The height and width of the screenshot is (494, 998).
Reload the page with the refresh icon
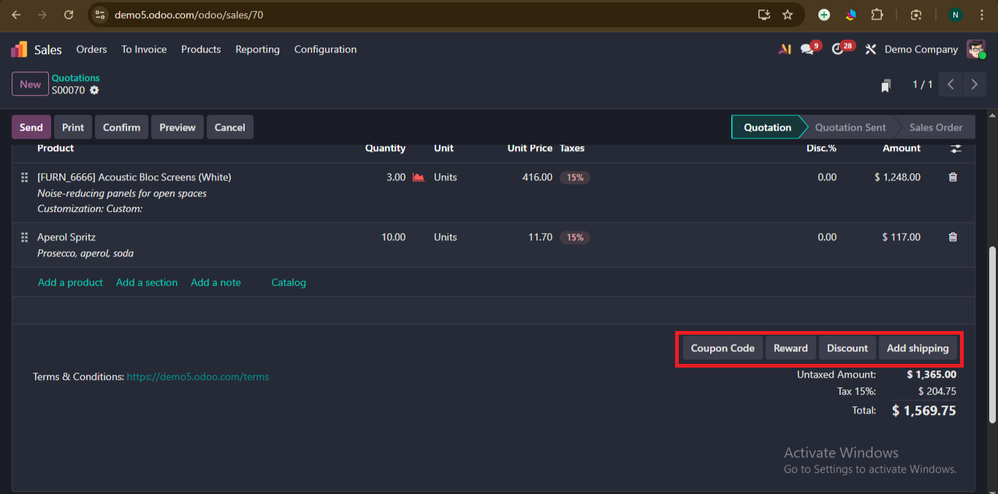pyautogui.click(x=69, y=15)
